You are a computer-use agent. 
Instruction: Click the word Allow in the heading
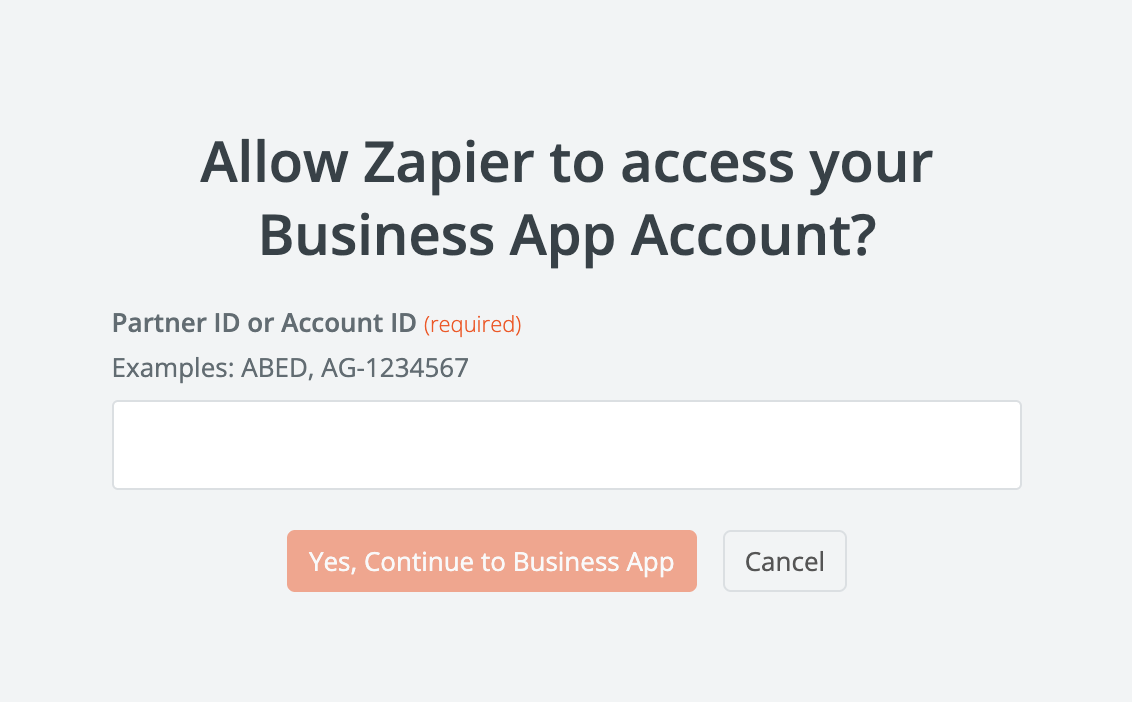[x=262, y=164]
